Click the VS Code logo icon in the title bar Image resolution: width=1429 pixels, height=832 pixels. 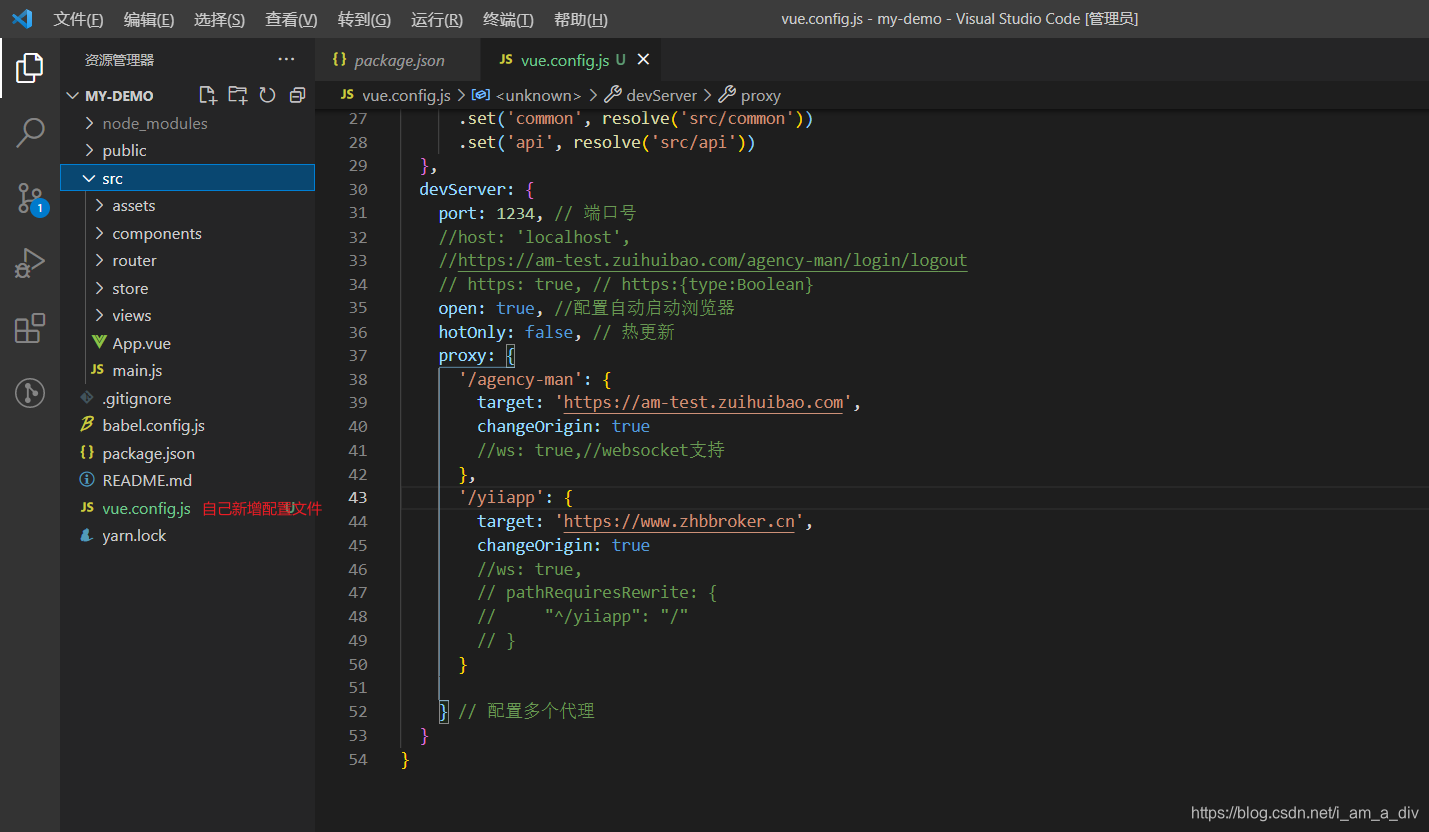click(x=22, y=19)
